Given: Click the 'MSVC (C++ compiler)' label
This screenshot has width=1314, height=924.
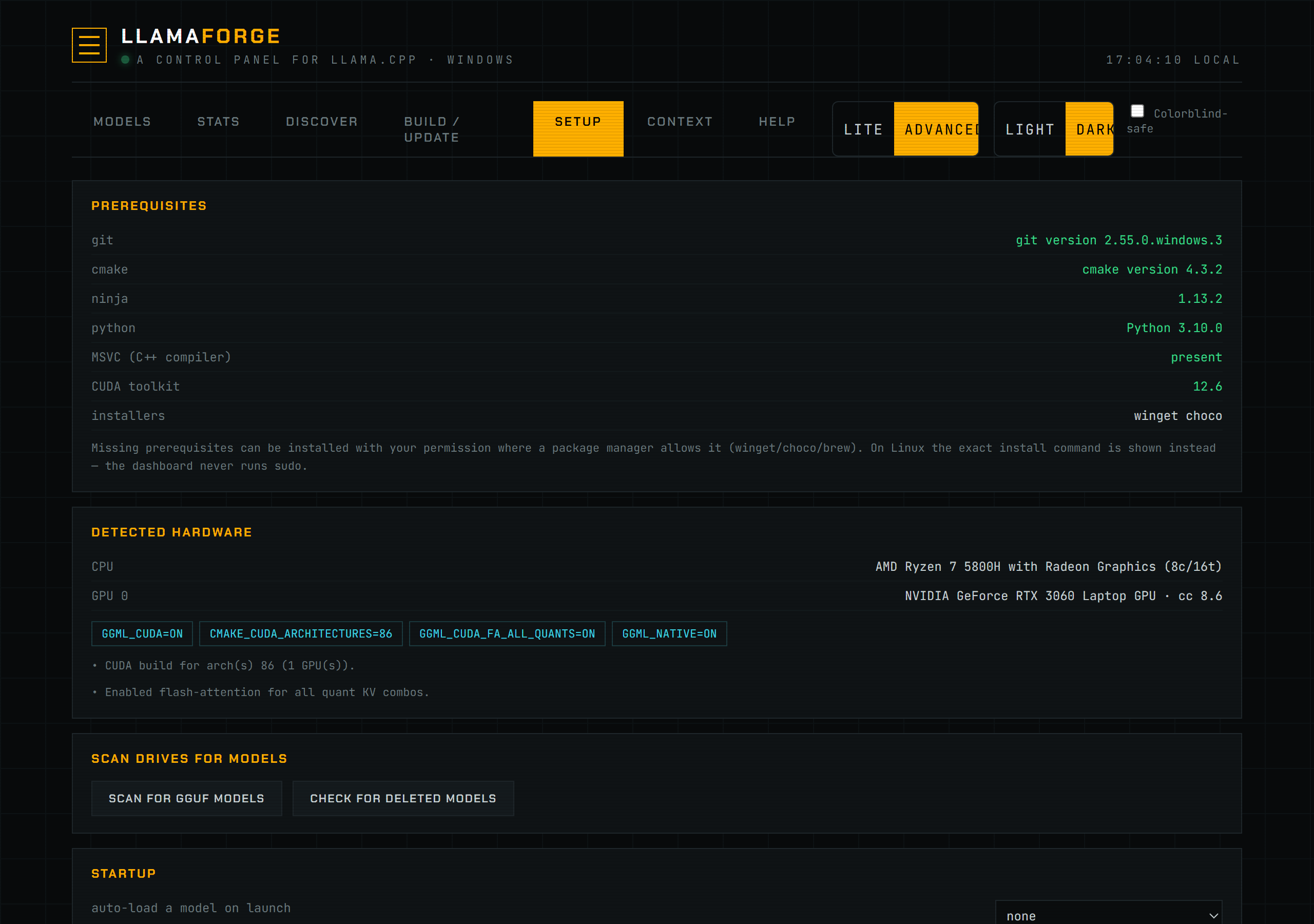Looking at the screenshot, I should click(161, 357).
